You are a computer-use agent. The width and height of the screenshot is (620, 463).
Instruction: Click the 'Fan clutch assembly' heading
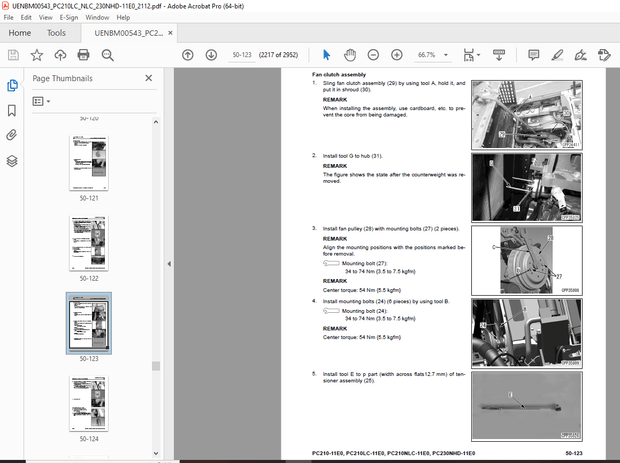tap(339, 74)
